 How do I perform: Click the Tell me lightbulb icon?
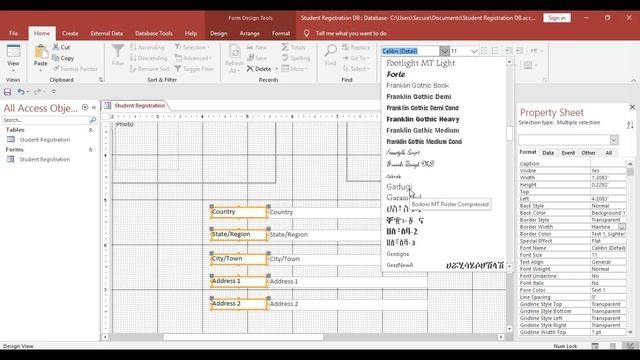[x=307, y=33]
